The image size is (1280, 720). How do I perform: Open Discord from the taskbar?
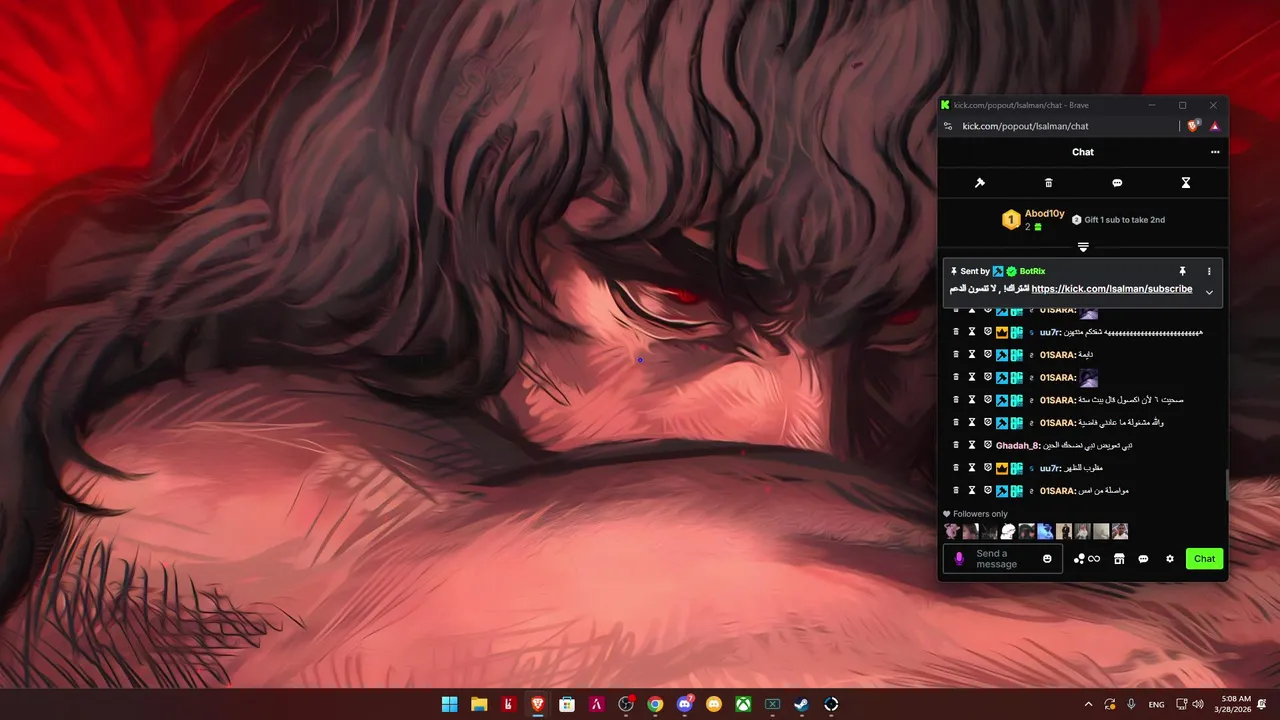[685, 704]
